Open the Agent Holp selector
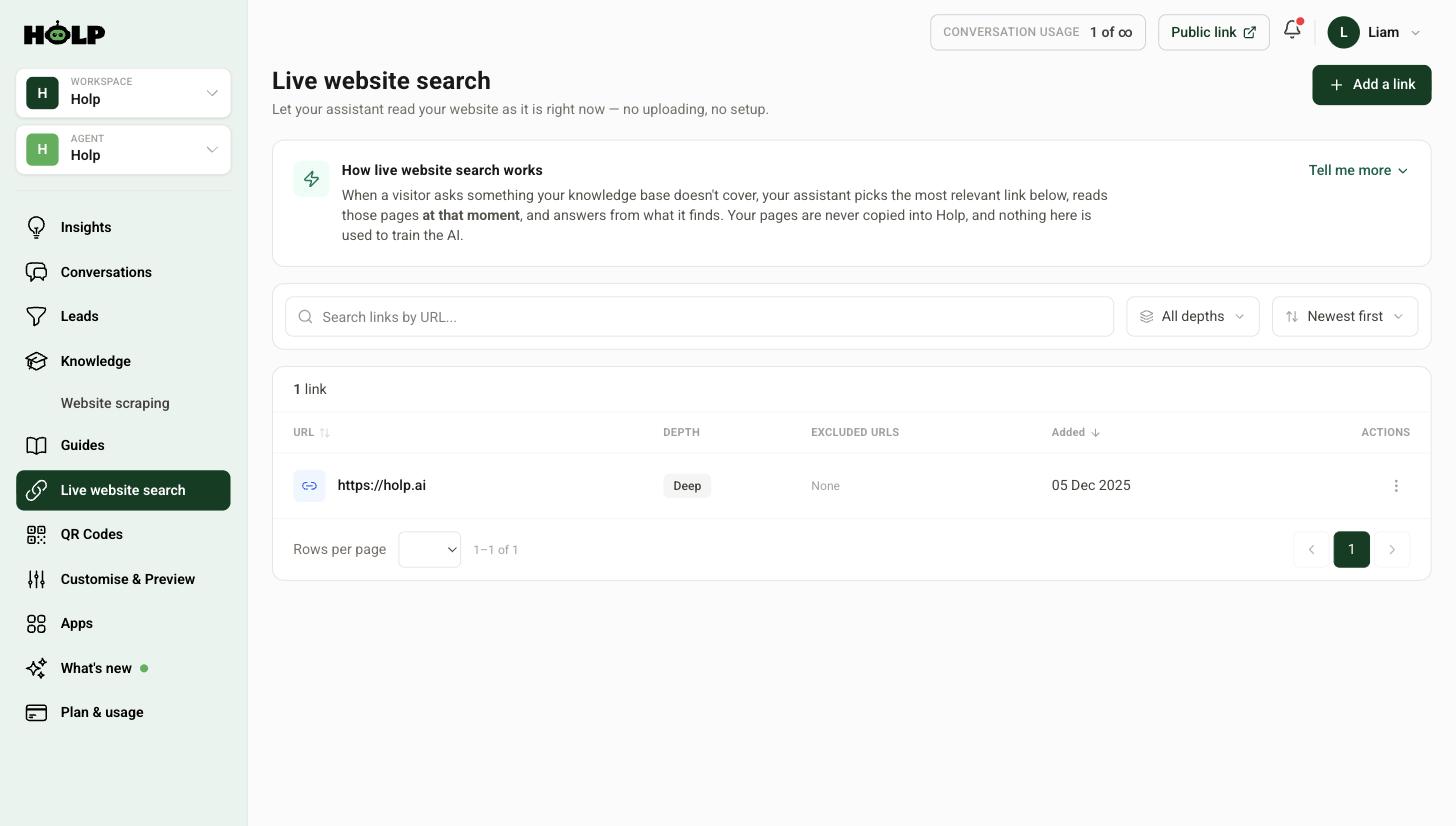Image resolution: width=1456 pixels, height=826 pixels. coord(123,150)
